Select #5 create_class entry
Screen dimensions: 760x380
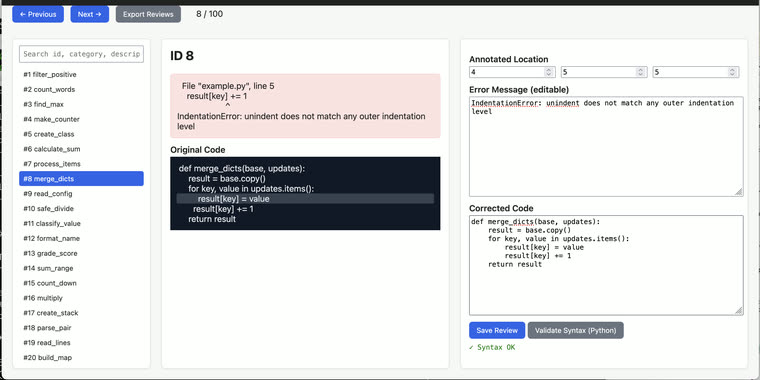coord(81,134)
